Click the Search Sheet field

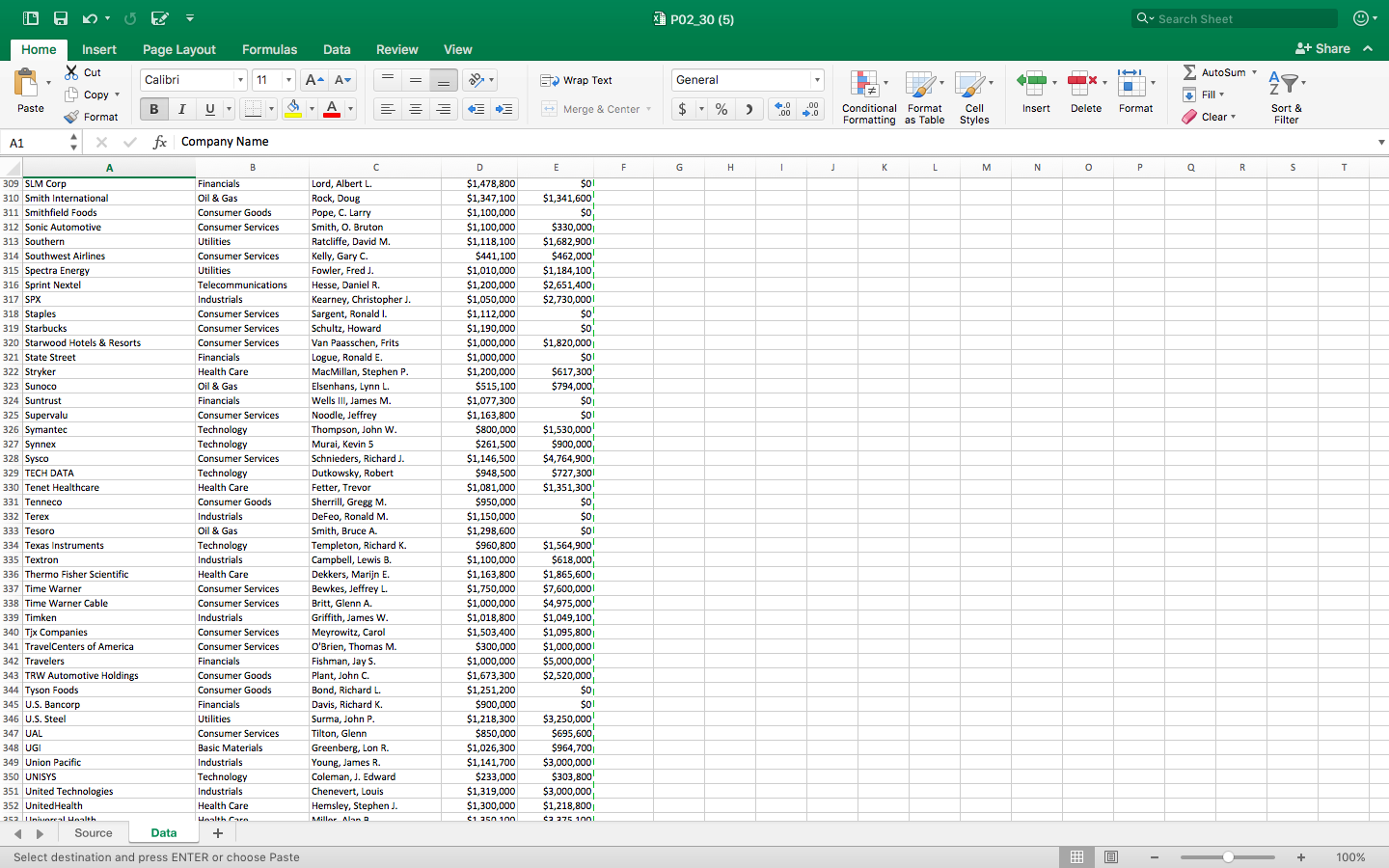coord(1235,18)
